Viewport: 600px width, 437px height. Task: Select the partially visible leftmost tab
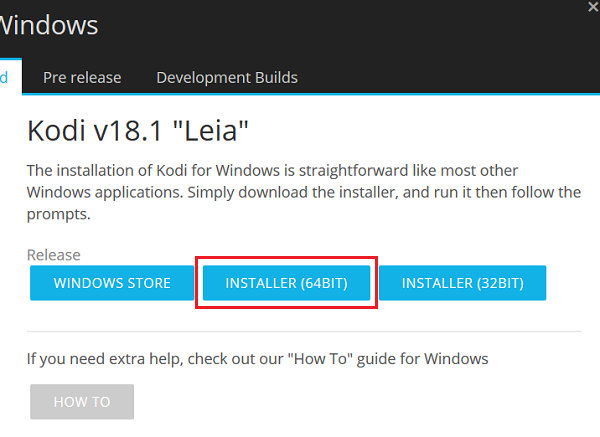pos(5,77)
